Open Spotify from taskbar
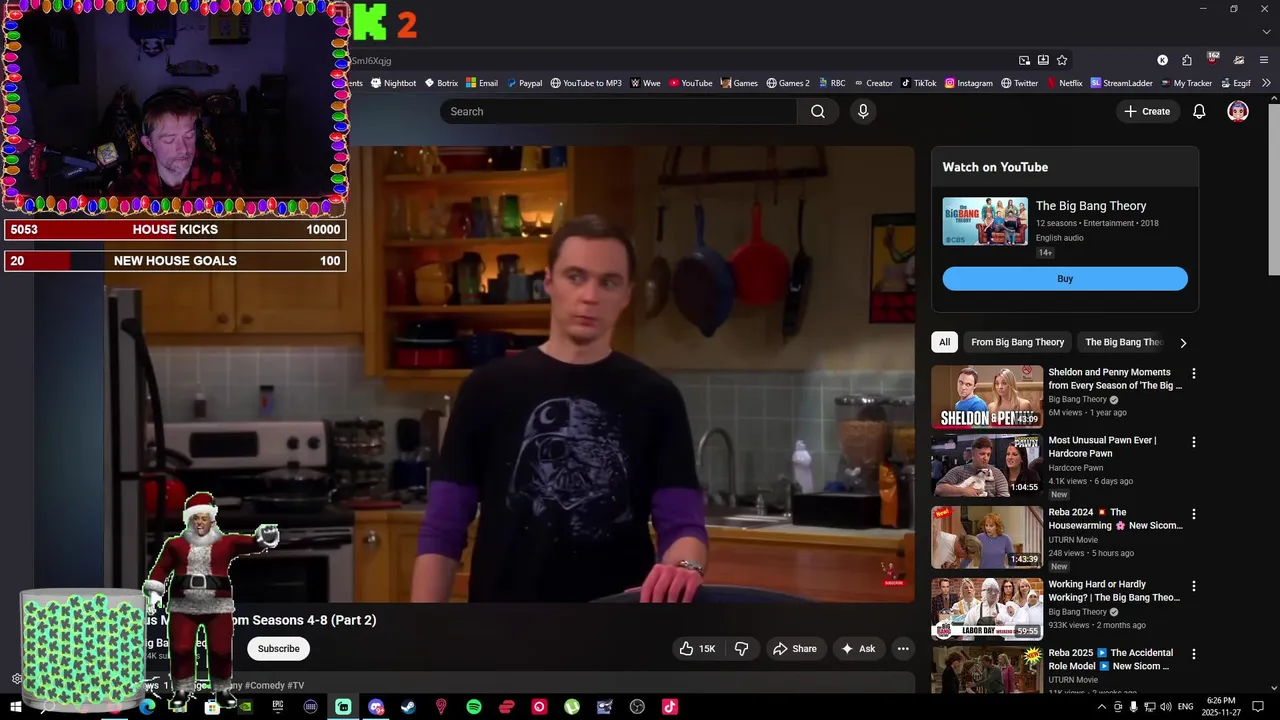This screenshot has height=720, width=1280. 474,707
